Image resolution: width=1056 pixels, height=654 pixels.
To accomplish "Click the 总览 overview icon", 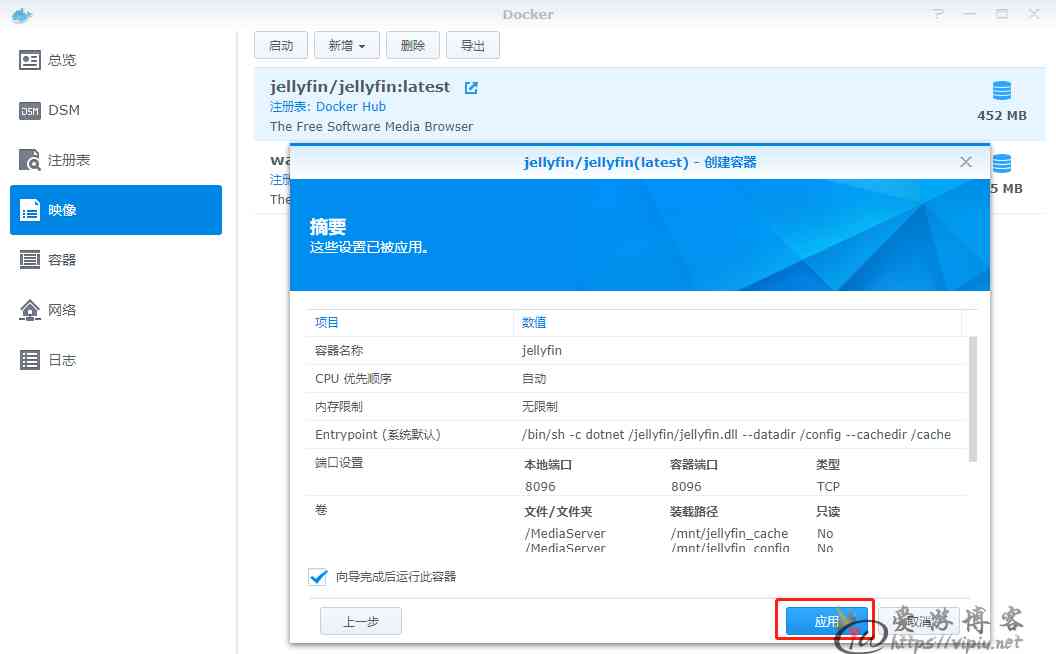I will click(x=30, y=61).
